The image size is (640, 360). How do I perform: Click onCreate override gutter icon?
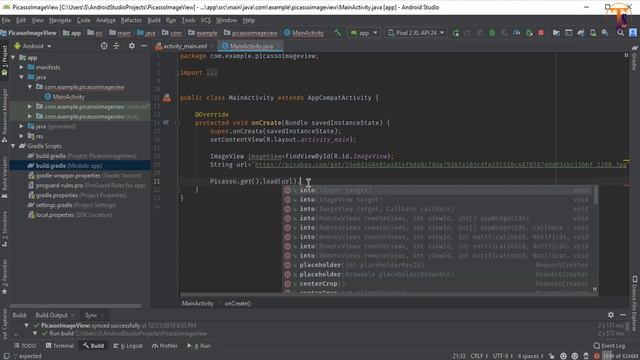tap(166, 122)
